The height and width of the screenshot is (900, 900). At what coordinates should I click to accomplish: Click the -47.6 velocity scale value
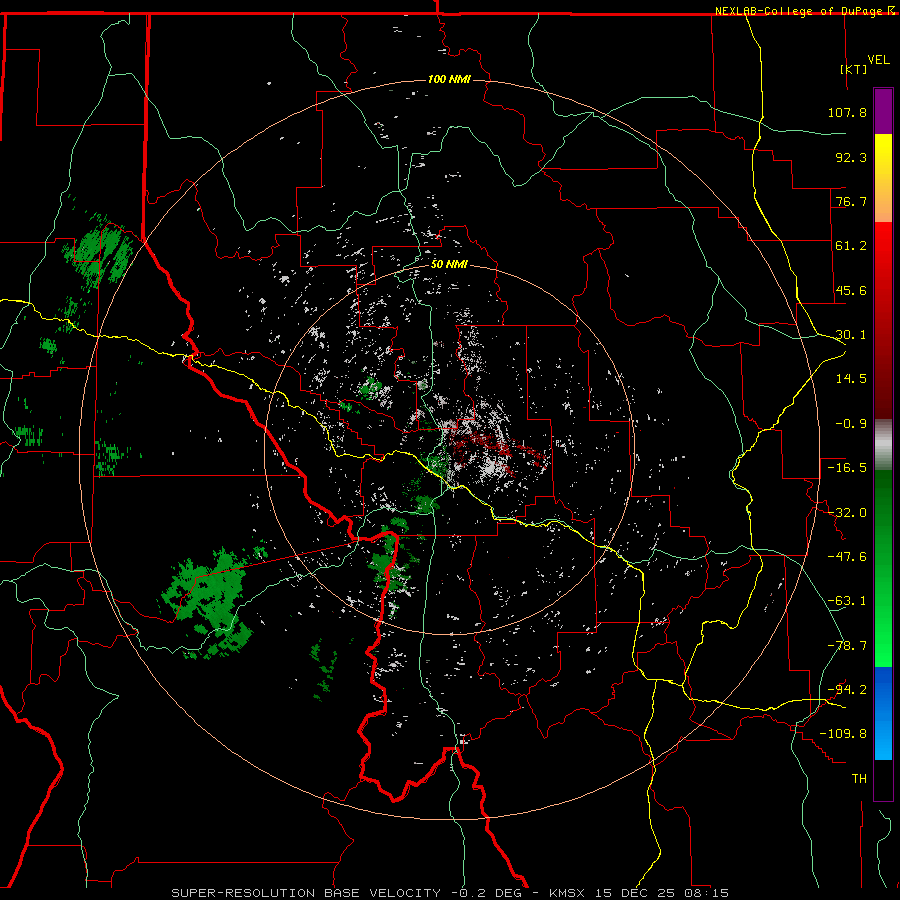click(x=847, y=557)
